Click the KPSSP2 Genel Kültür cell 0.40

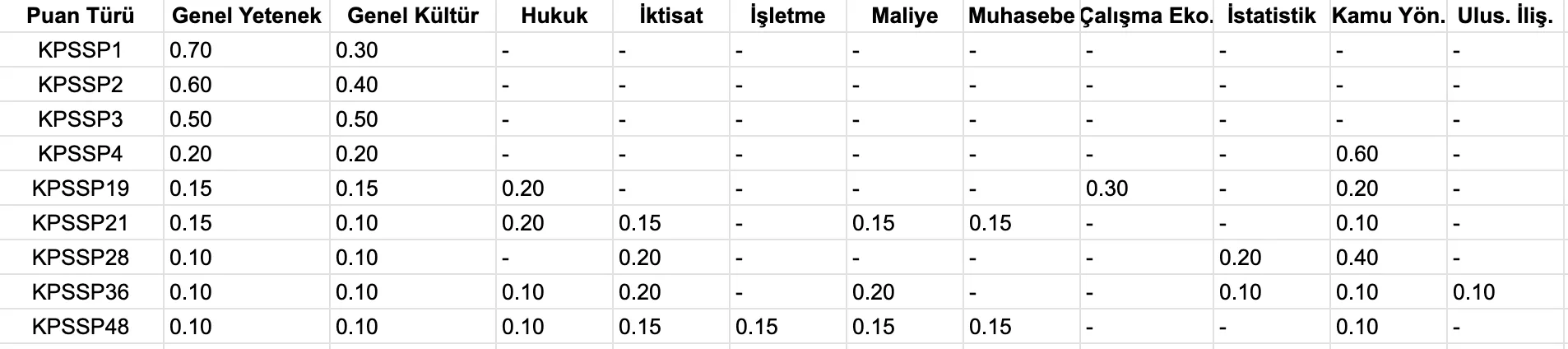[x=357, y=85]
